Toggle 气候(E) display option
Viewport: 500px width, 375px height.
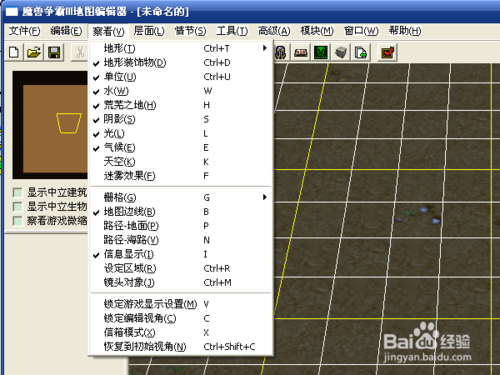181,148
